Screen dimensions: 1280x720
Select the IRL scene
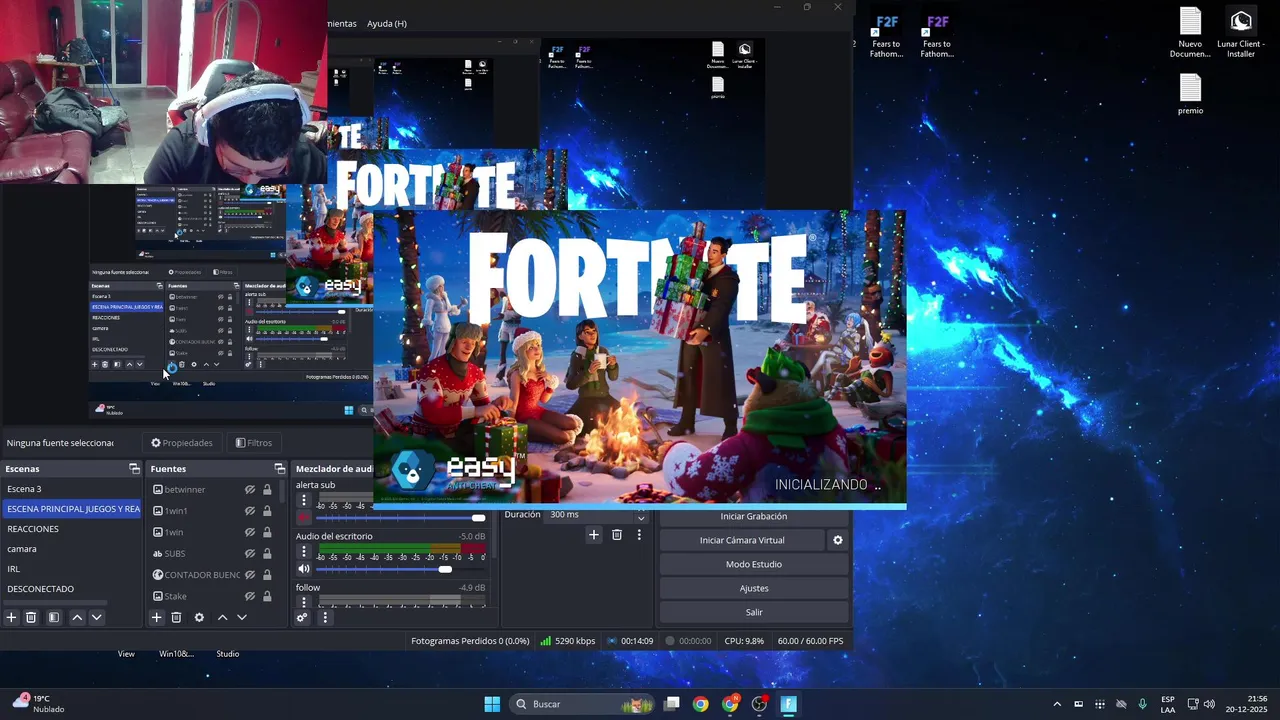click(72, 569)
